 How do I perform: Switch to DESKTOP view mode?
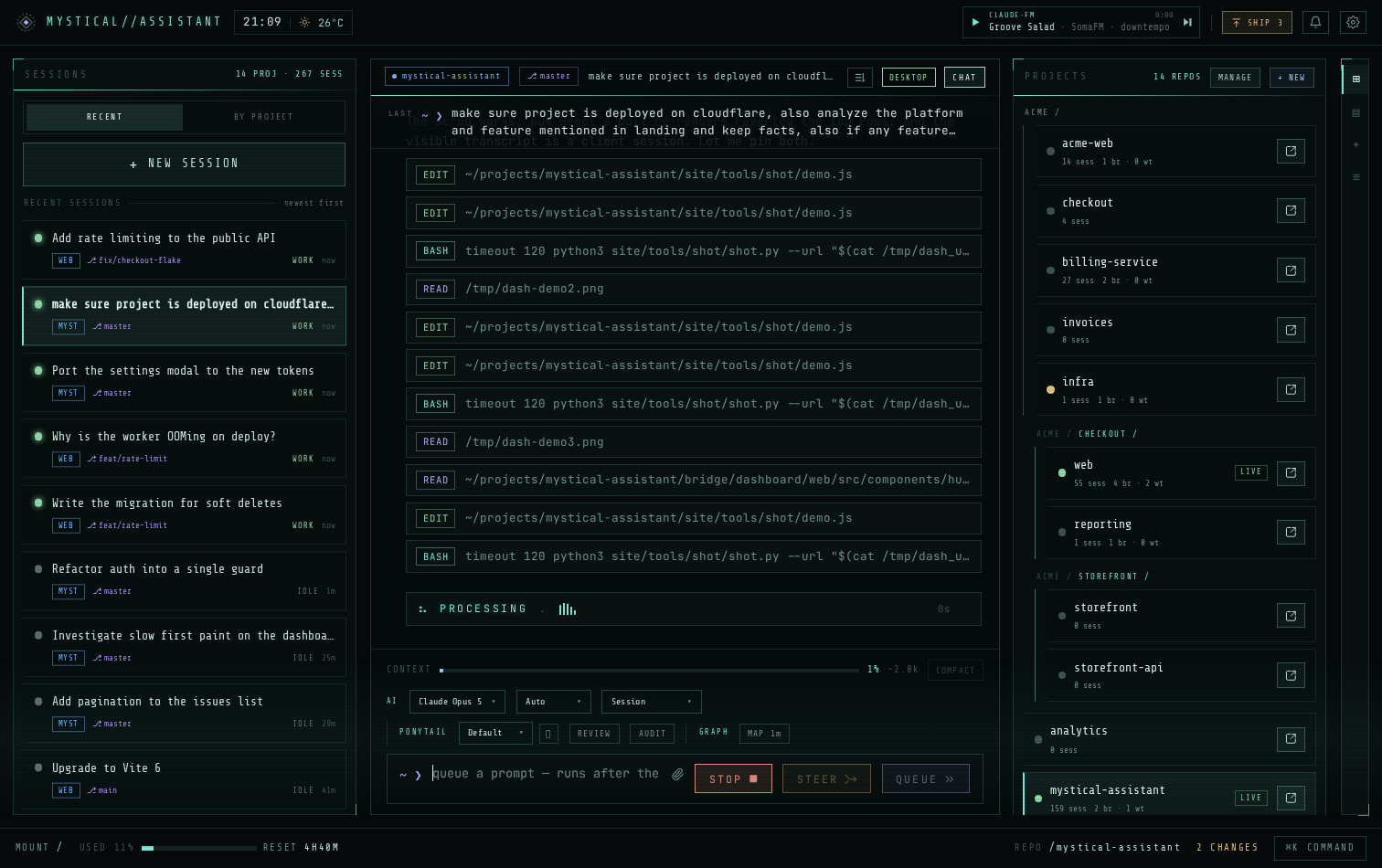tap(909, 78)
